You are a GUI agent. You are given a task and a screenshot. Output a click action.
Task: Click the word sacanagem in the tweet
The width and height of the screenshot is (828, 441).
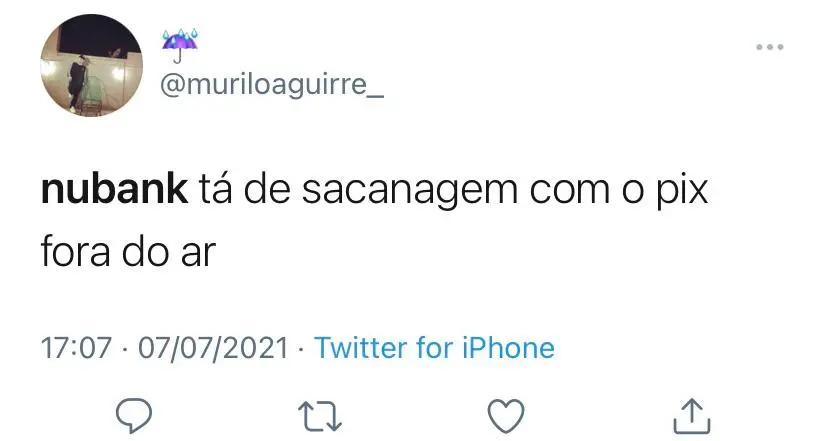407,191
